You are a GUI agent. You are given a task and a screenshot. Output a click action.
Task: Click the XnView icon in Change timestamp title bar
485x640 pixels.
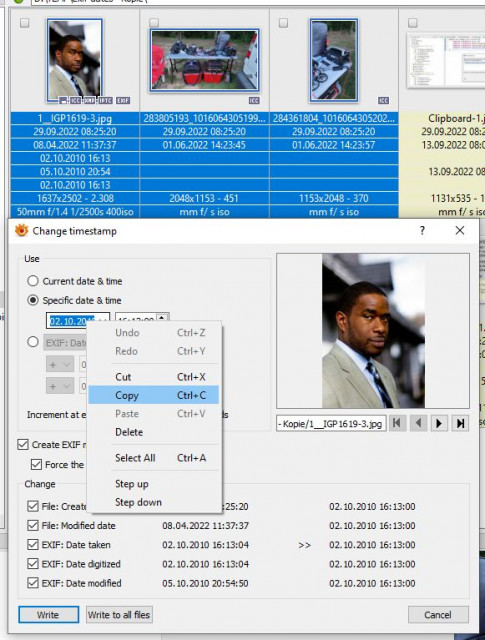pyautogui.click(x=21, y=231)
